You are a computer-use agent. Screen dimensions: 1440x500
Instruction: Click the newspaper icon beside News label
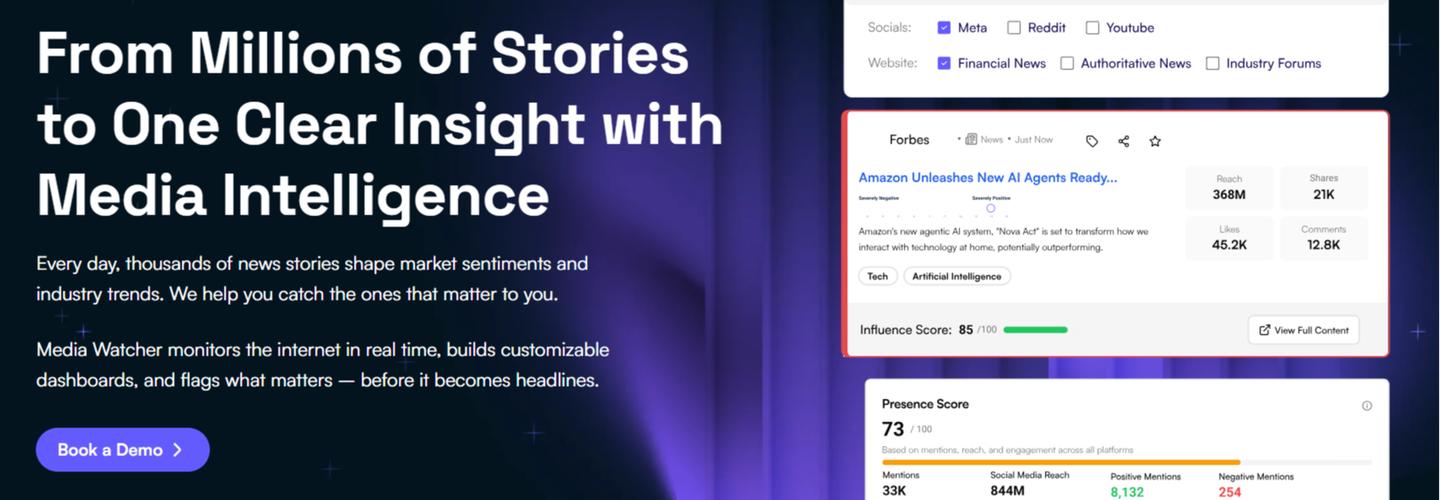[971, 140]
